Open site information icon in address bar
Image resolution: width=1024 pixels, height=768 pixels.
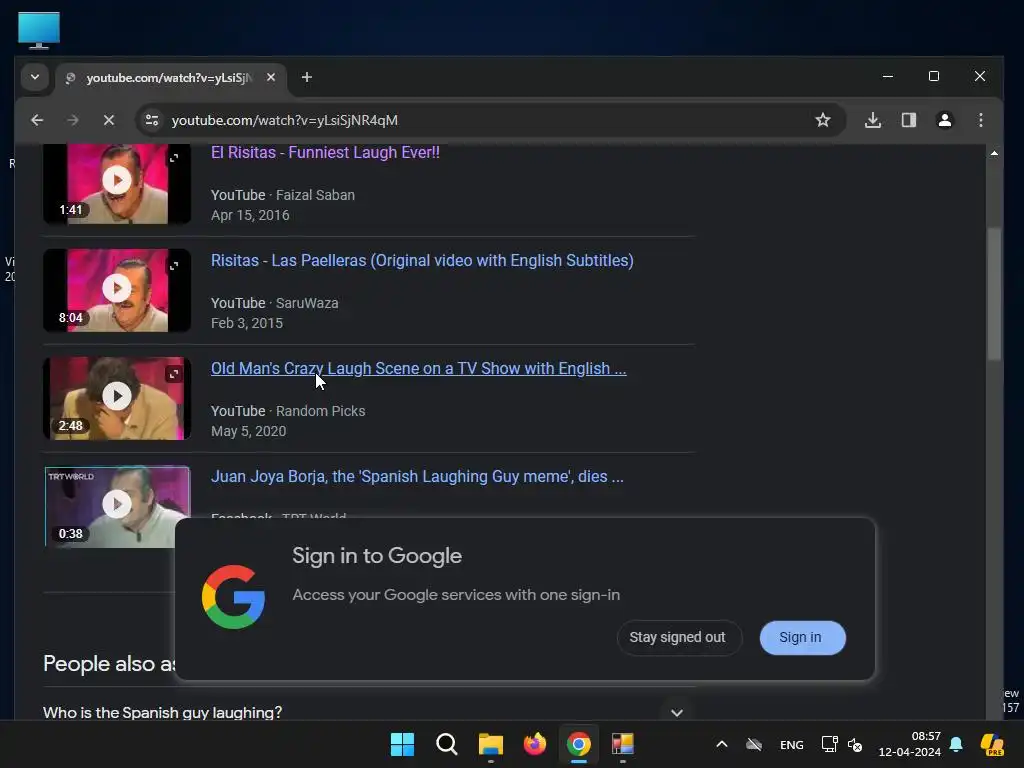click(152, 120)
